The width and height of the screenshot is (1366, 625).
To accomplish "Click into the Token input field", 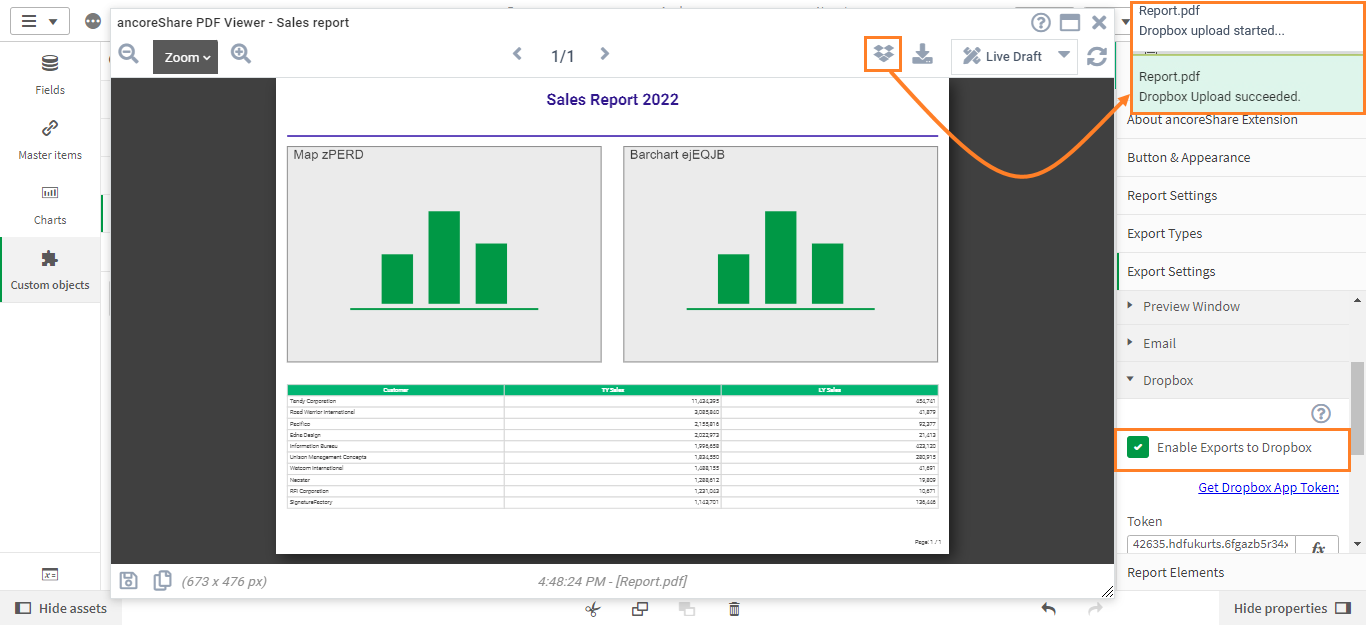I will tap(1211, 545).
